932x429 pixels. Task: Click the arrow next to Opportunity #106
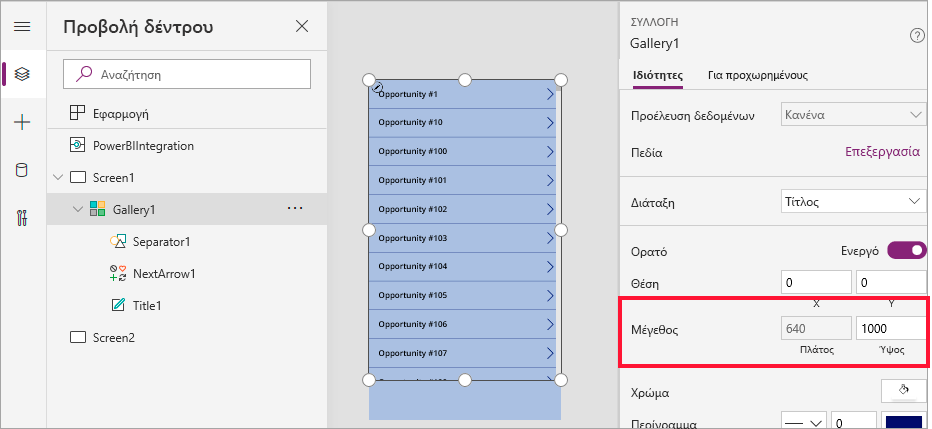pos(550,324)
